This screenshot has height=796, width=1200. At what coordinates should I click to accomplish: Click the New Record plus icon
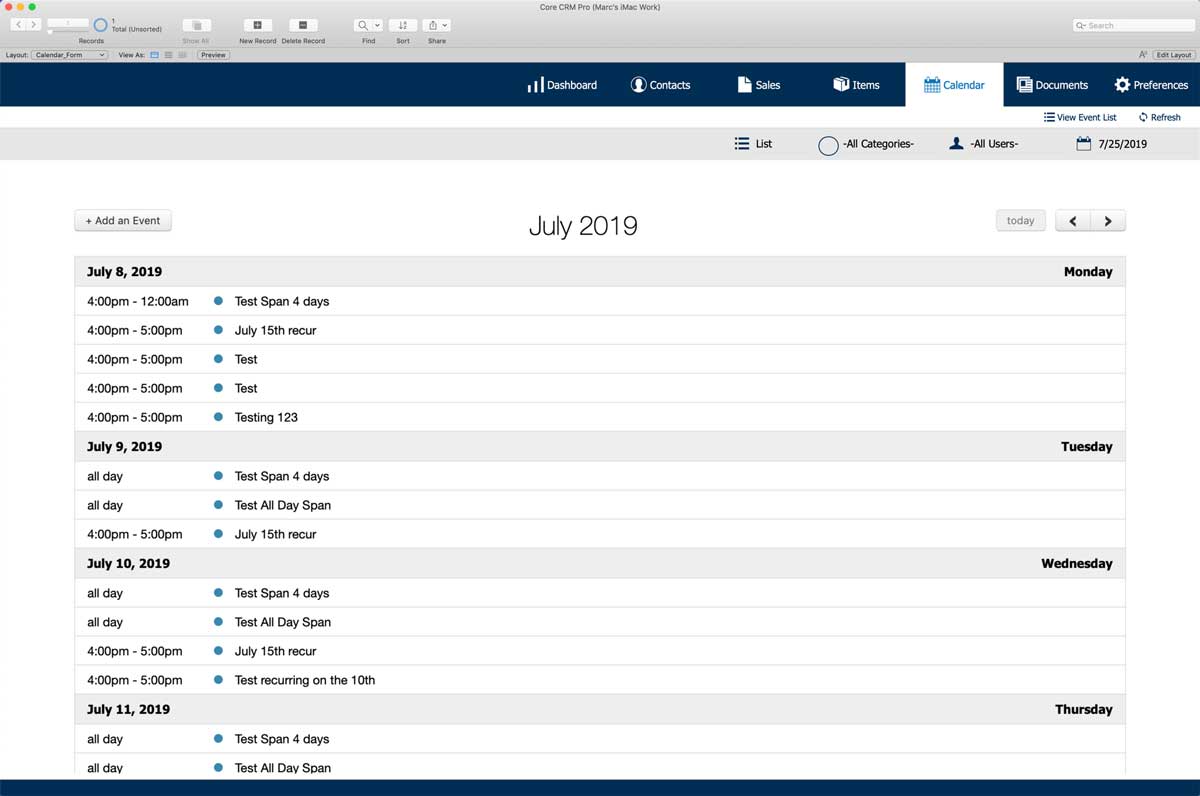[x=257, y=25]
